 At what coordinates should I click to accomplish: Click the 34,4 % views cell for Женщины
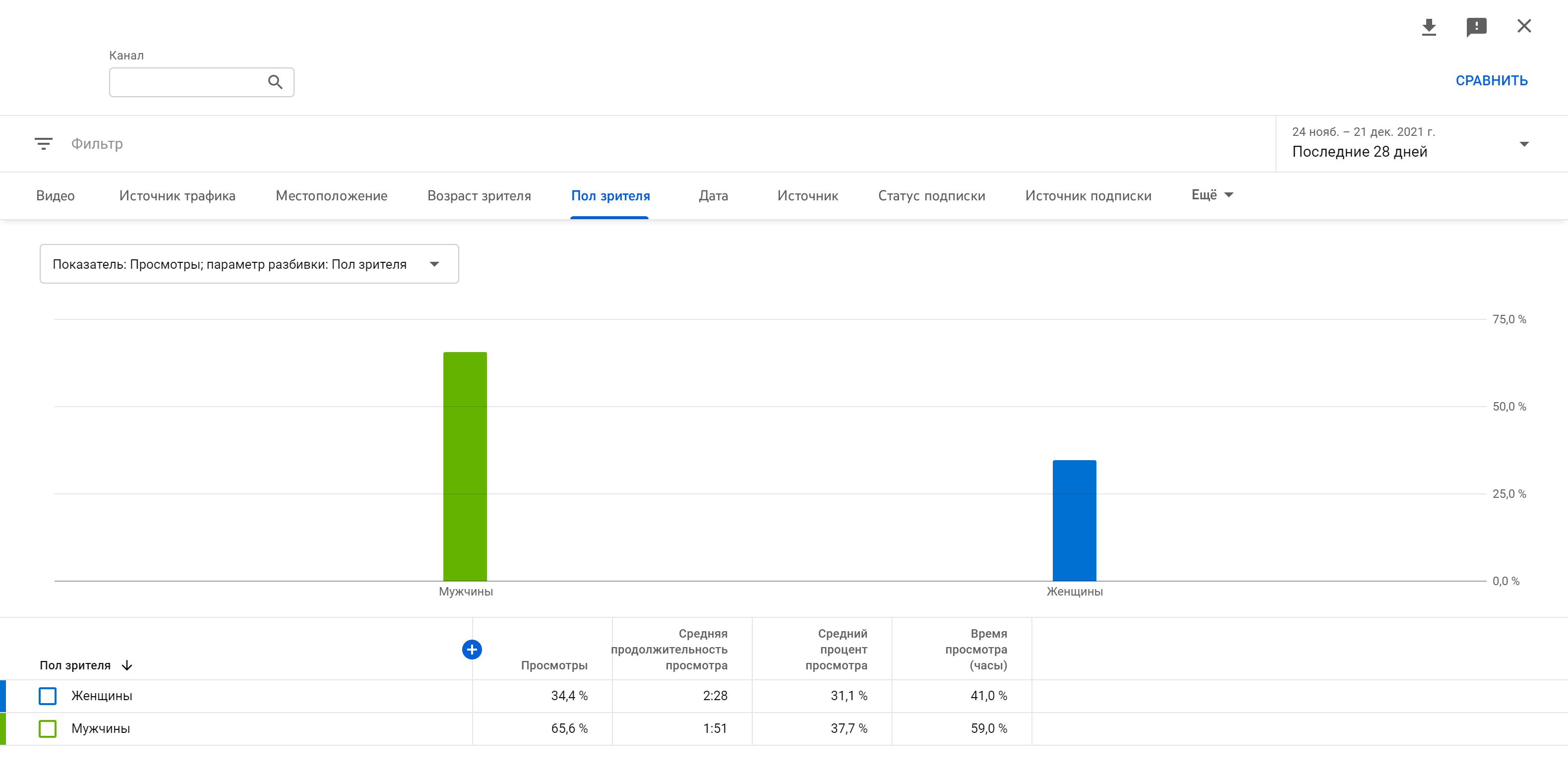[x=569, y=696]
